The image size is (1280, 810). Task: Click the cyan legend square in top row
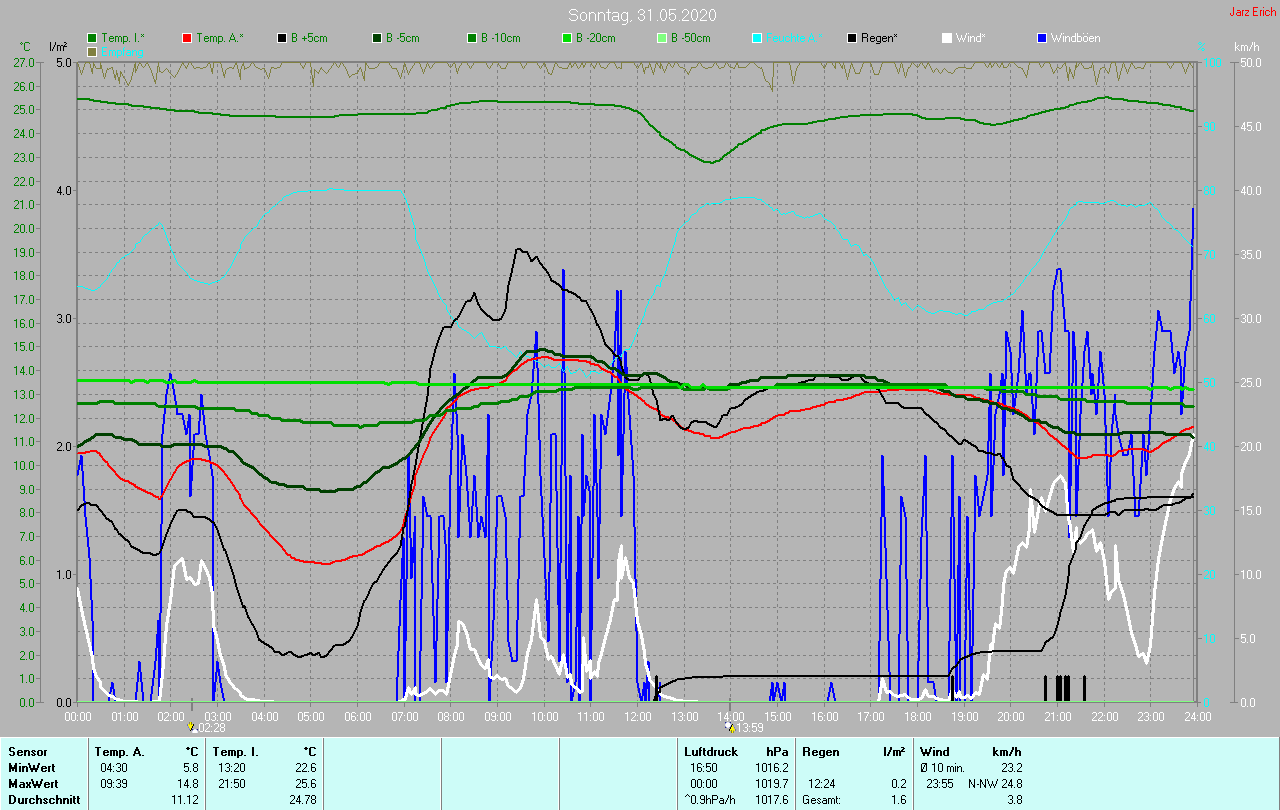click(x=757, y=38)
